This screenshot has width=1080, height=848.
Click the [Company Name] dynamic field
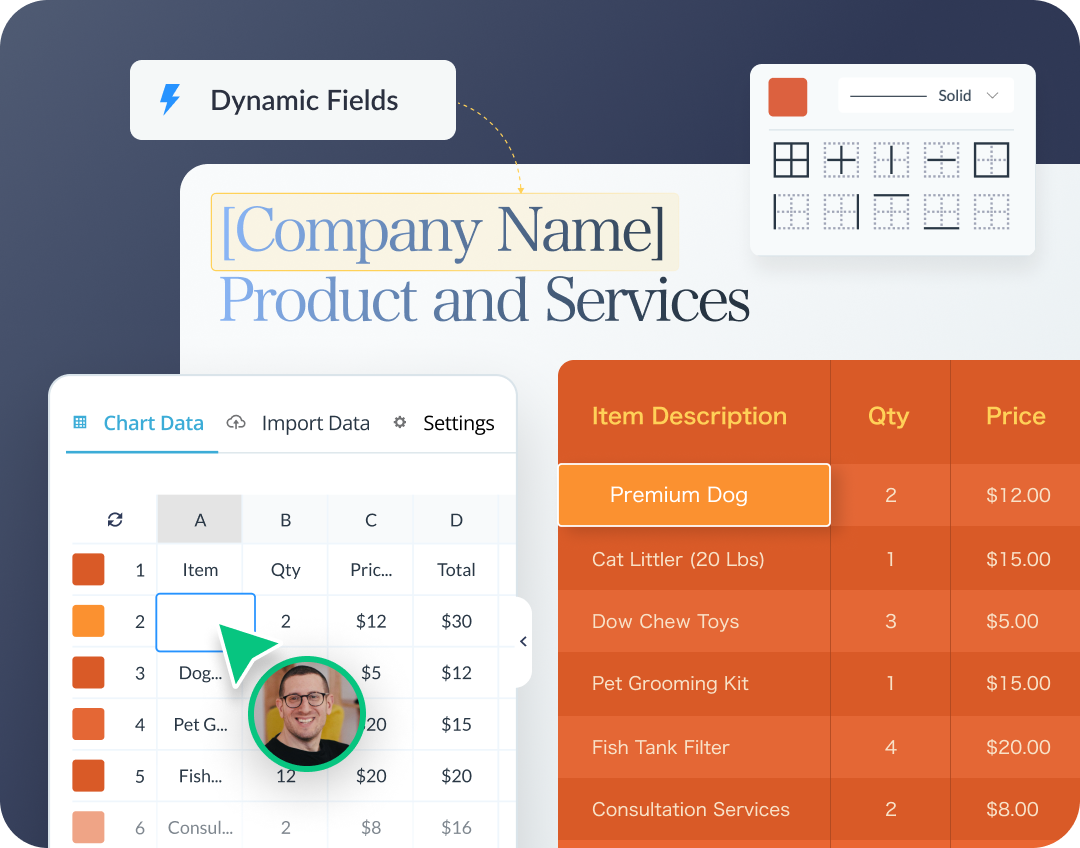point(443,231)
